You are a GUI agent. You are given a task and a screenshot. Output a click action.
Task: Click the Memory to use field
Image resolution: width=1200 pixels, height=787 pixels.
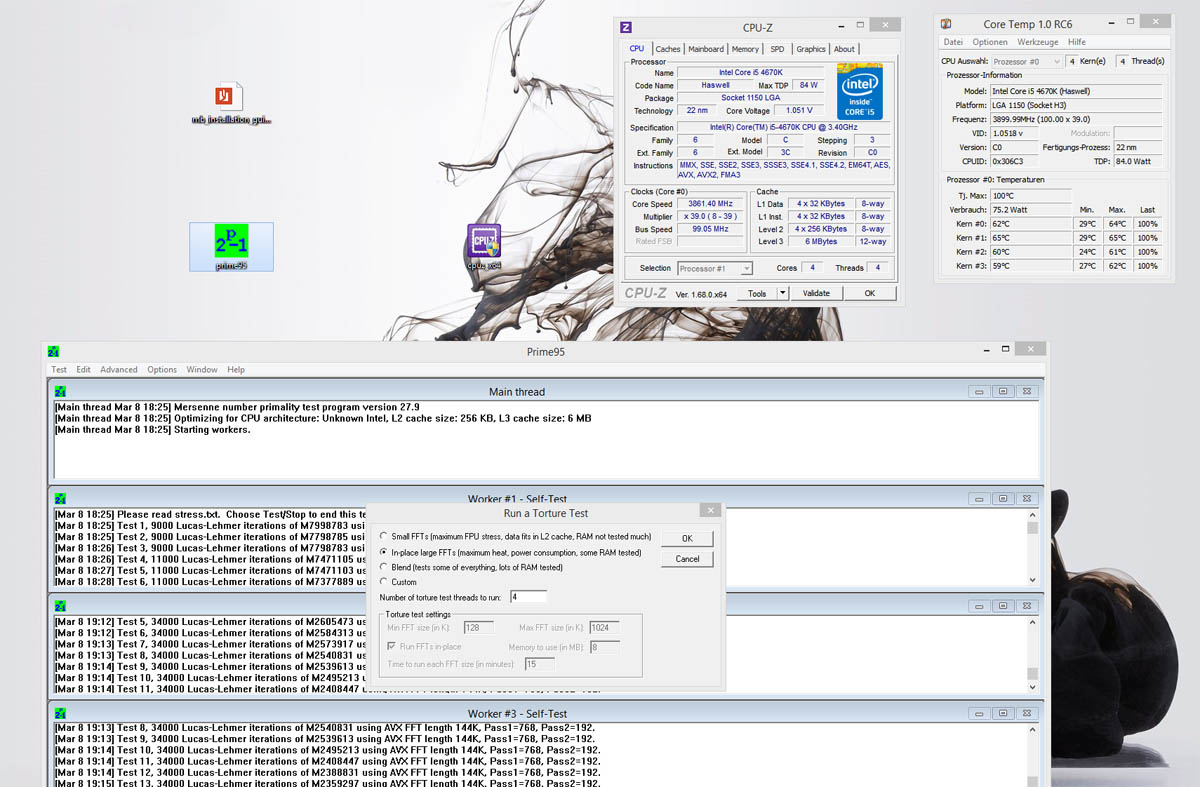tap(603, 647)
